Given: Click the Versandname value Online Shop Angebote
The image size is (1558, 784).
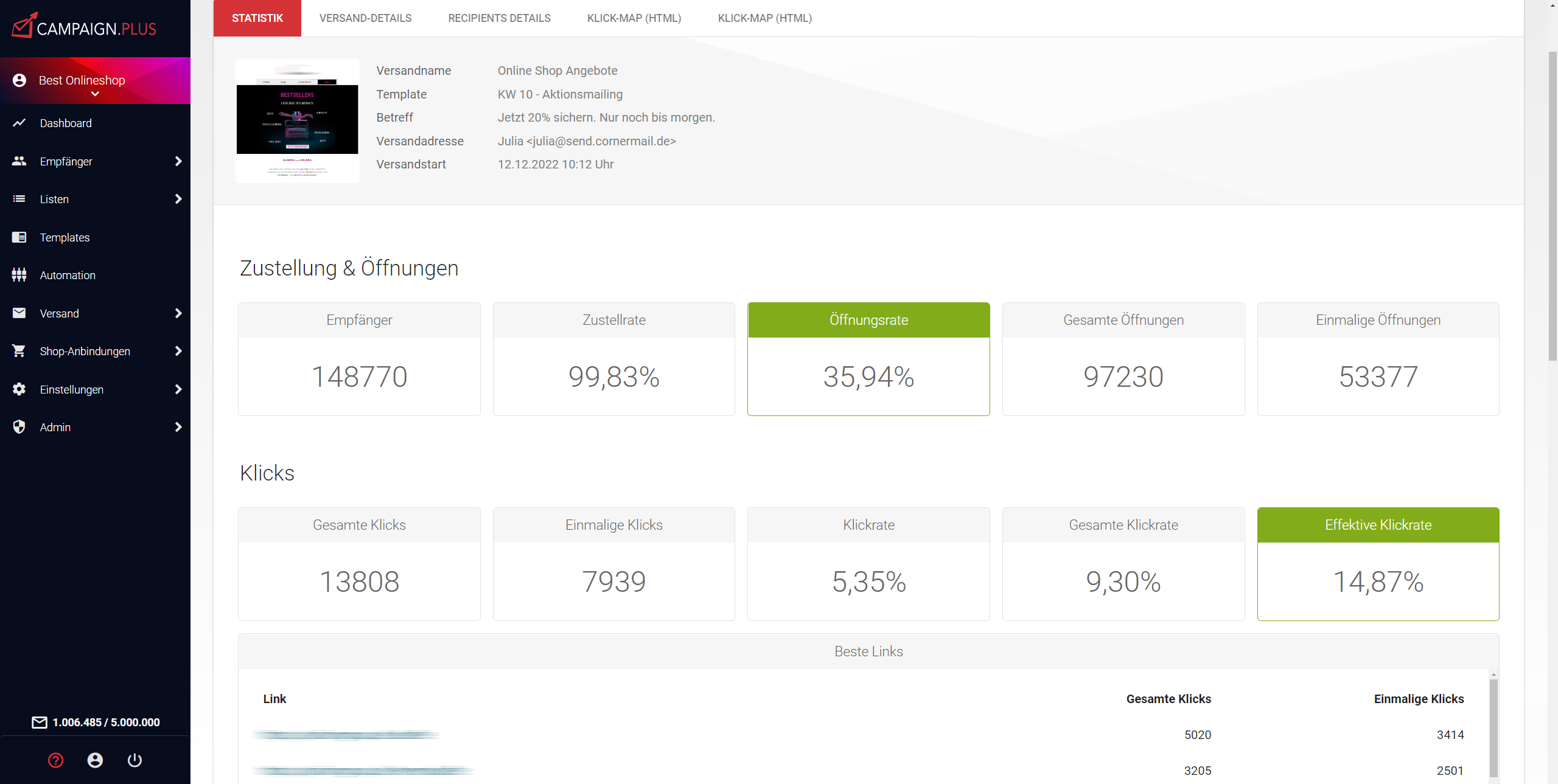Looking at the screenshot, I should pyautogui.click(x=557, y=71).
